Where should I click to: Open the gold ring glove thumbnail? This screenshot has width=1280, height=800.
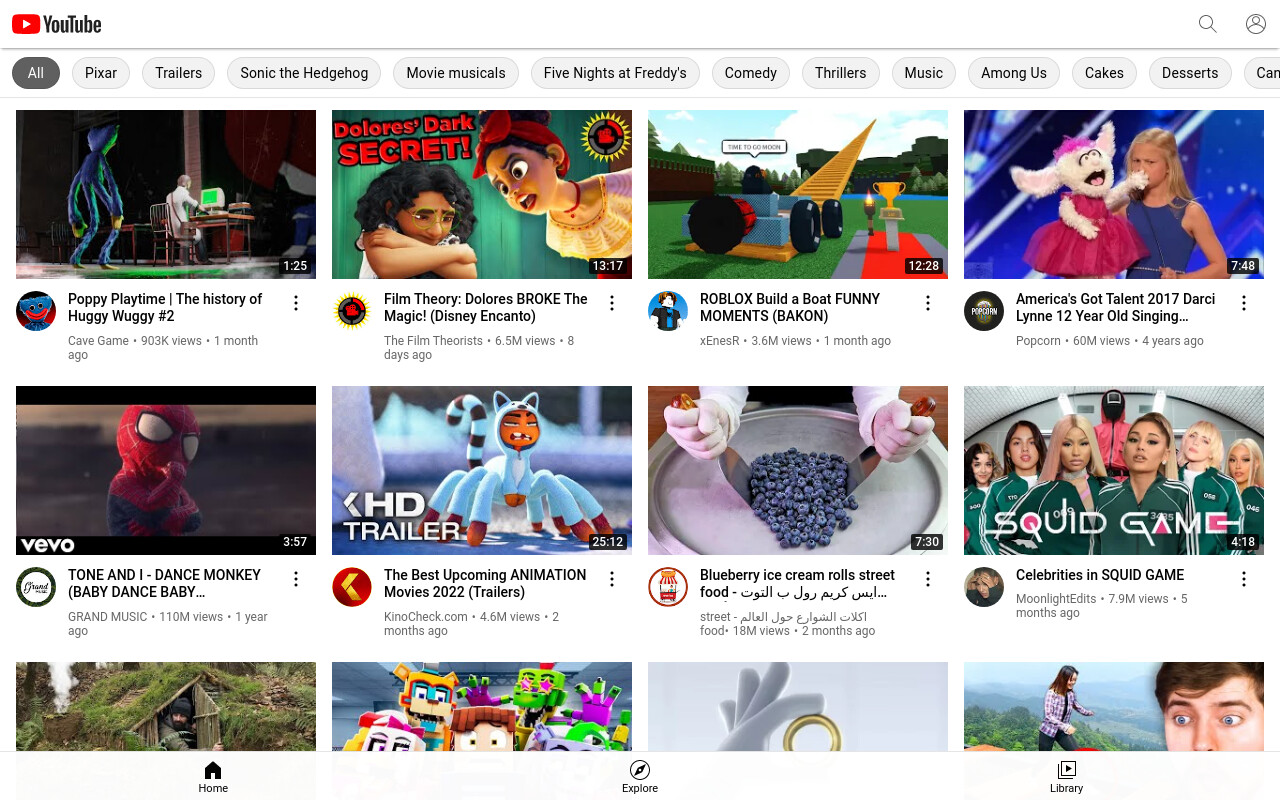tap(798, 706)
